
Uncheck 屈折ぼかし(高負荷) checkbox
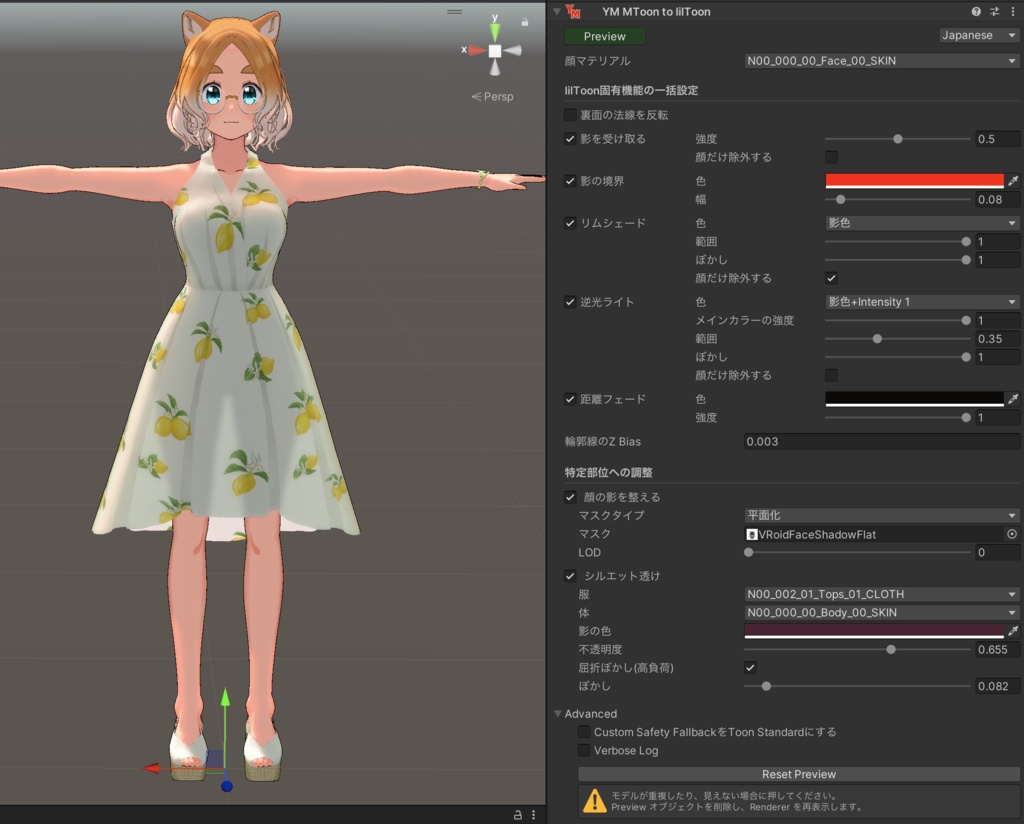point(750,667)
